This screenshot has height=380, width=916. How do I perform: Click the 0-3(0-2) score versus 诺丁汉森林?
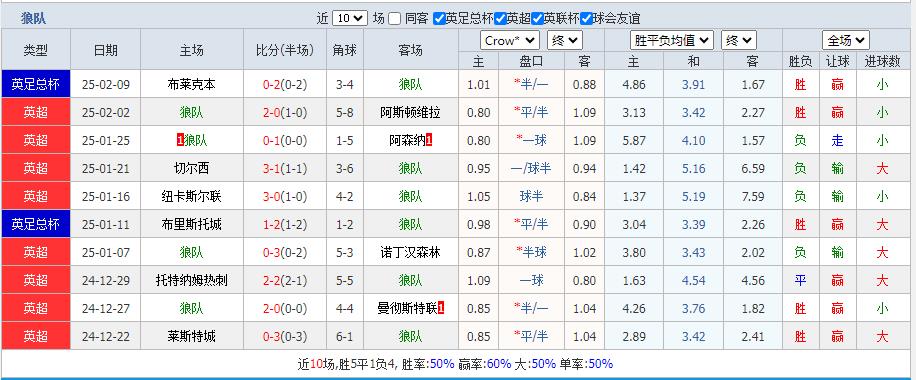pyautogui.click(x=285, y=253)
